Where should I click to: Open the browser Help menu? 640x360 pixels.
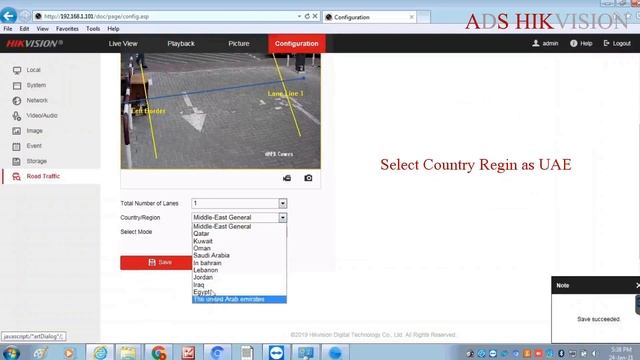point(113,29)
